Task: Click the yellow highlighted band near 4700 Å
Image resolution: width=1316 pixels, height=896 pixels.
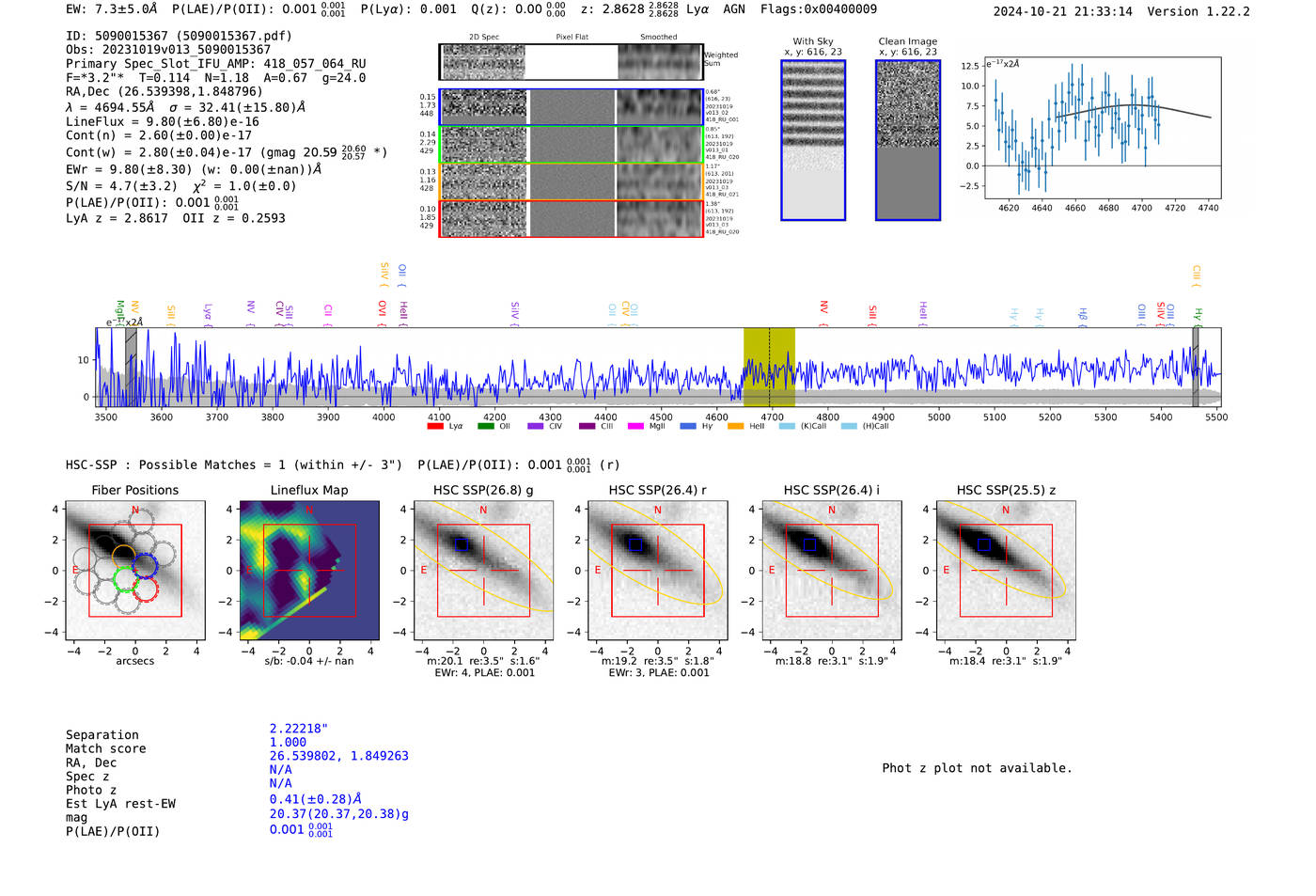Action: (x=769, y=368)
